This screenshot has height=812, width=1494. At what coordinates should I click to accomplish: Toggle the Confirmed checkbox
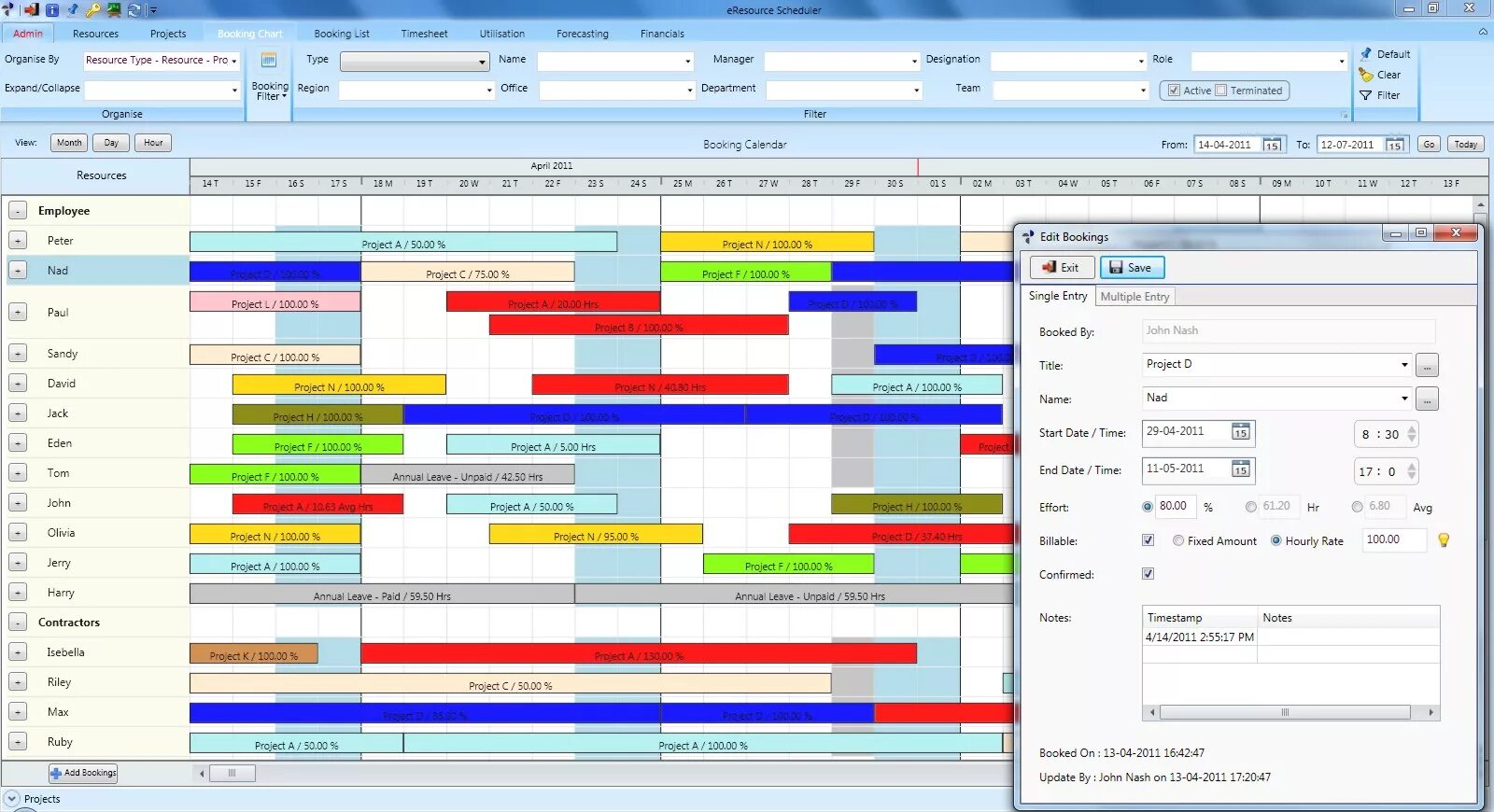pos(1148,574)
